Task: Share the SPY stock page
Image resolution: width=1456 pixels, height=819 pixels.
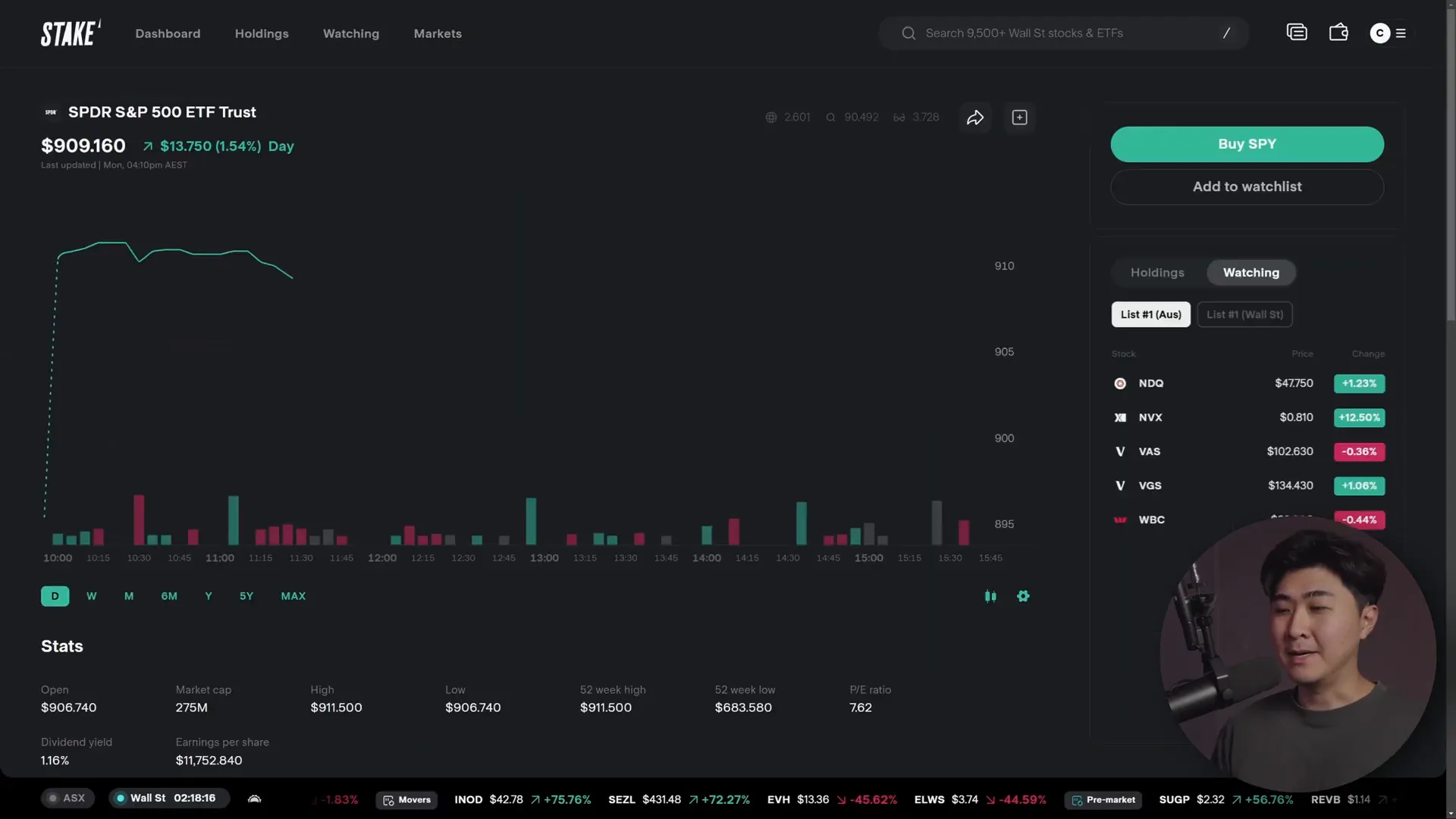Action: tap(975, 118)
